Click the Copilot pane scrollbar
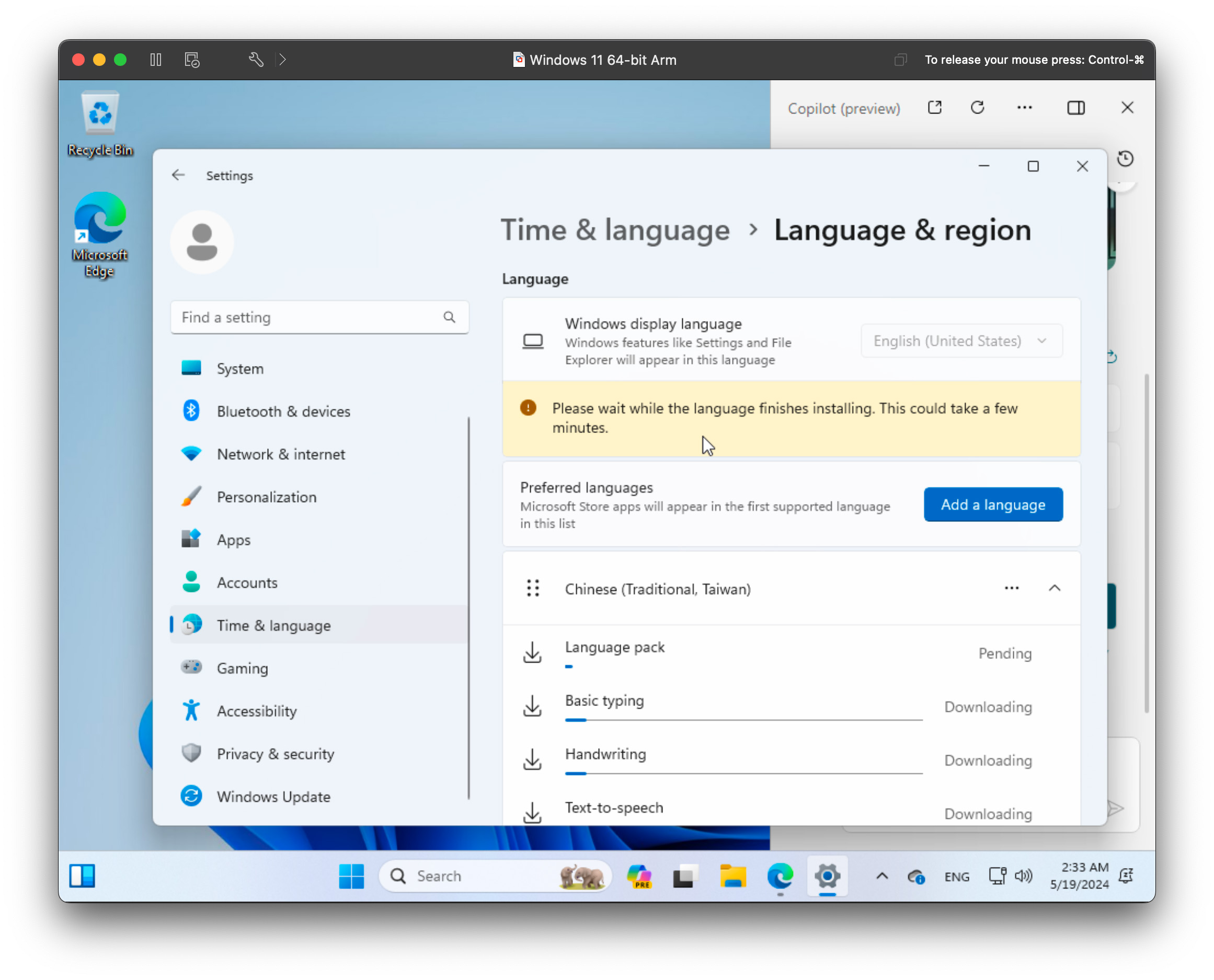This screenshot has width=1214, height=980. tap(1146, 544)
